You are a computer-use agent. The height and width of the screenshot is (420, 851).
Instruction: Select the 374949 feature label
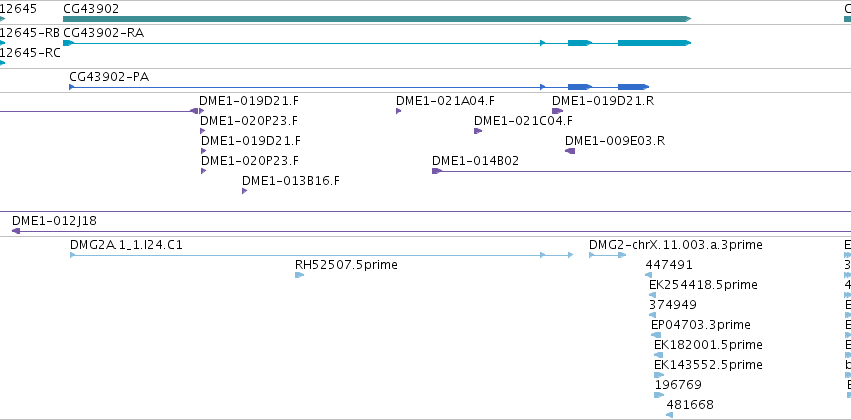(x=673, y=304)
